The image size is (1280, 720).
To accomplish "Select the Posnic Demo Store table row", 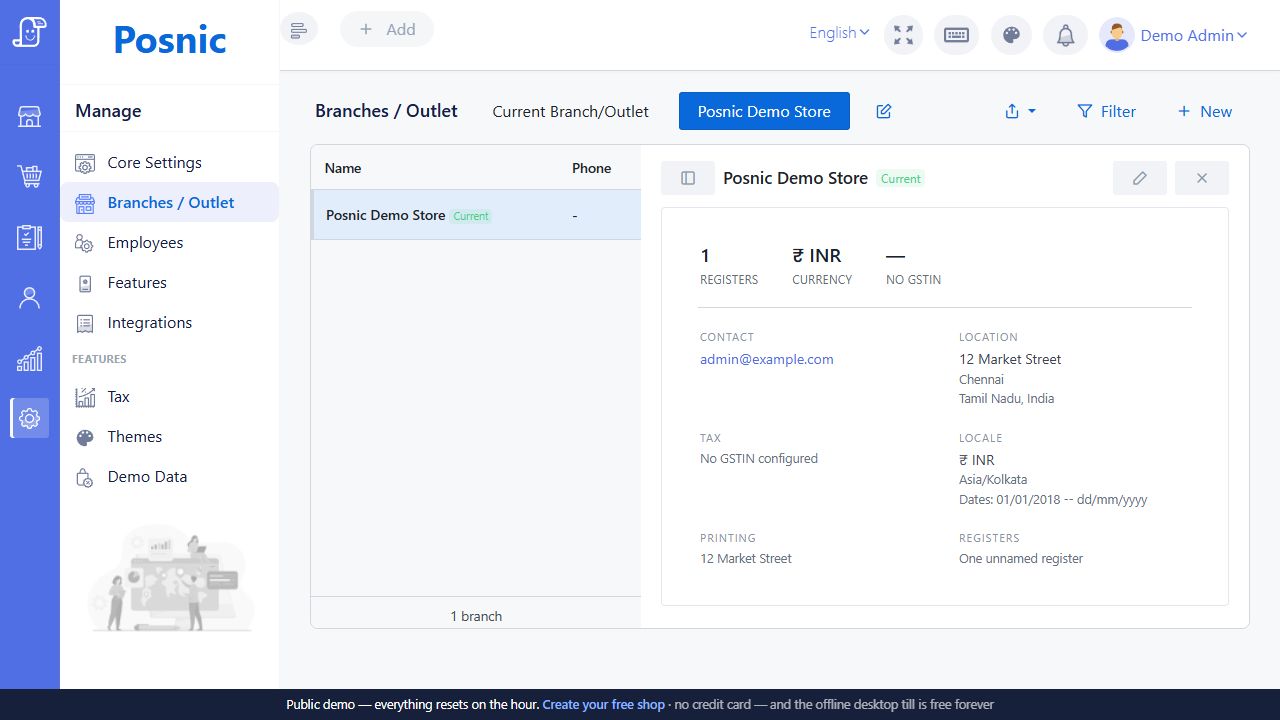I will [476, 215].
